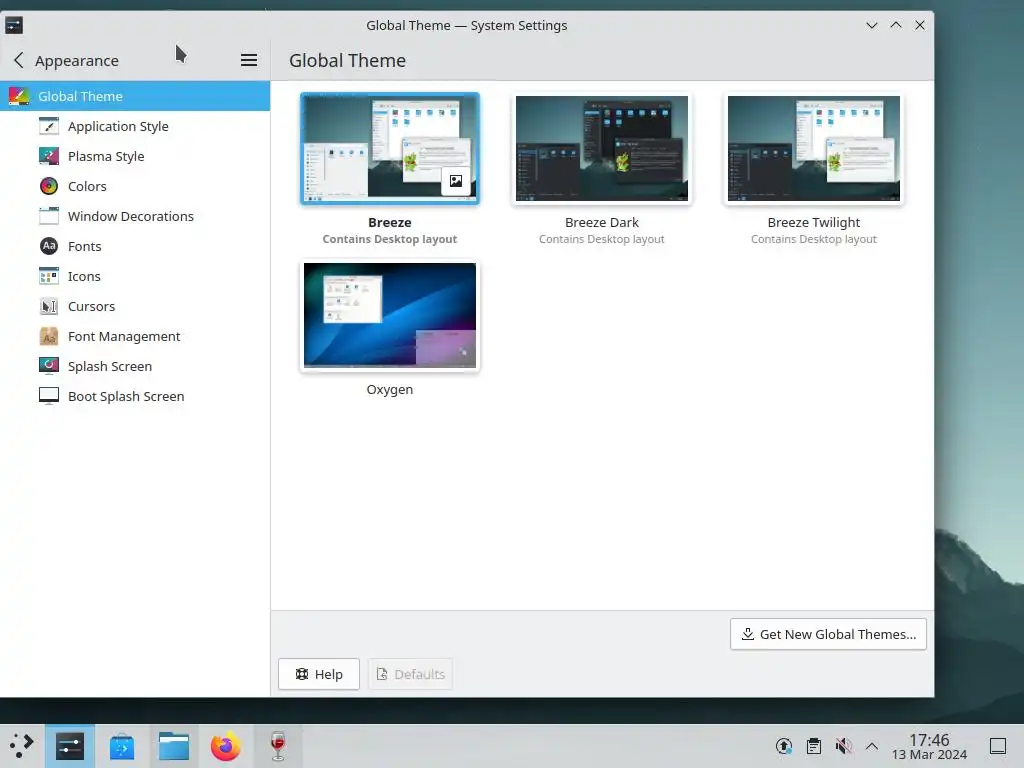Open Splash Screen settings page

click(135, 366)
